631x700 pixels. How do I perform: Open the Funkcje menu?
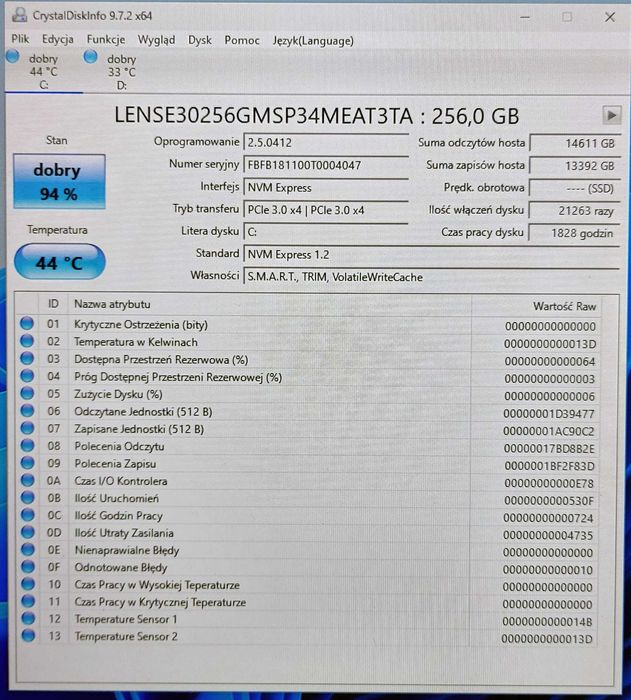click(106, 40)
